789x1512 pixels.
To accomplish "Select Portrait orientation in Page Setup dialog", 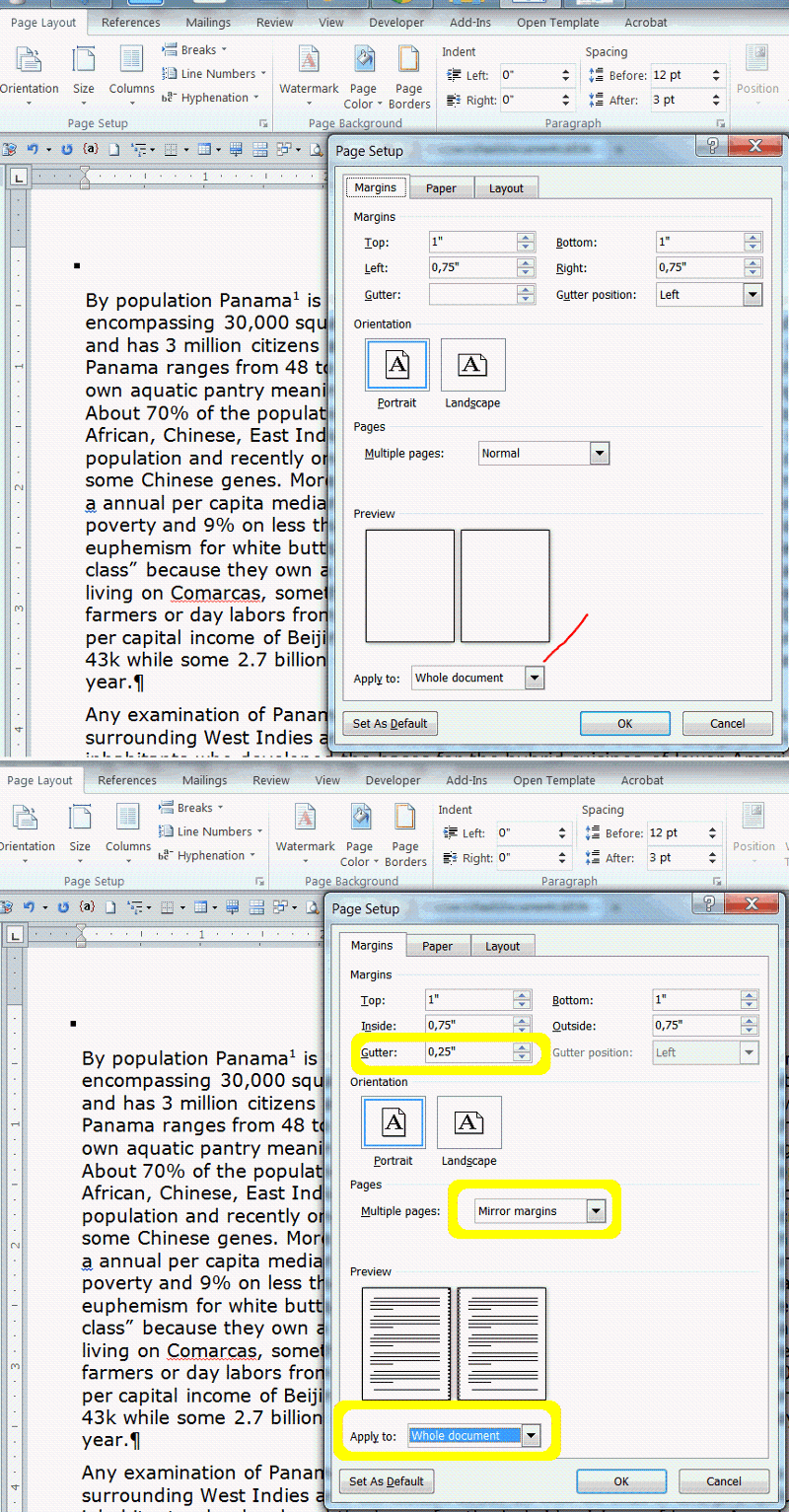I will (396, 364).
